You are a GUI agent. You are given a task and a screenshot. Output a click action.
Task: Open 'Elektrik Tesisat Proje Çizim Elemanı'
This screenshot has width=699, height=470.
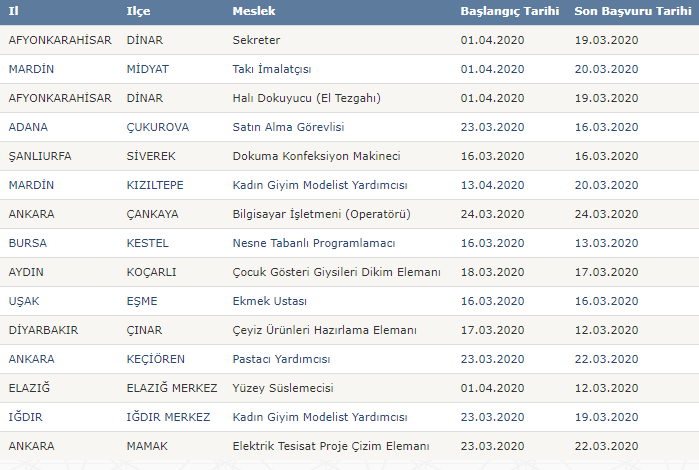click(x=331, y=446)
